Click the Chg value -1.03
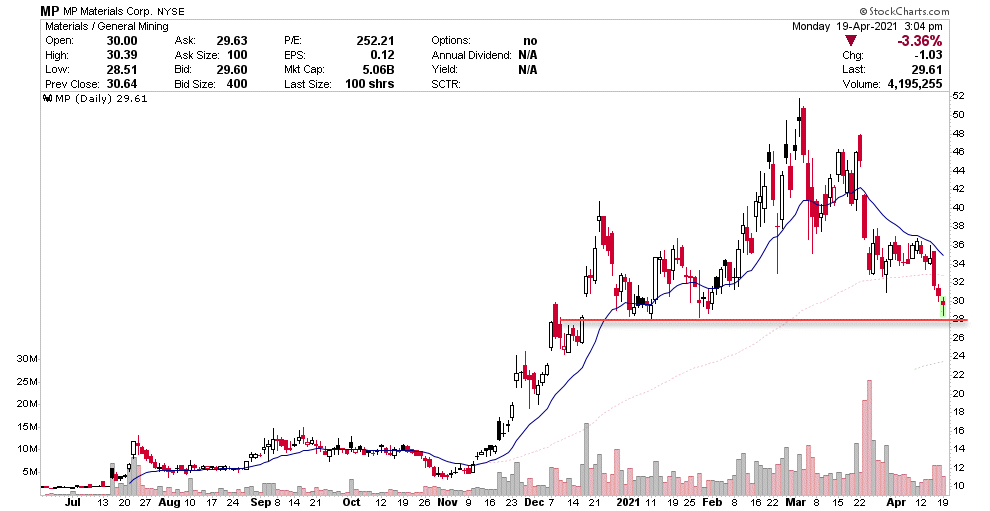Viewport: 990px width, 511px height. [x=930, y=55]
